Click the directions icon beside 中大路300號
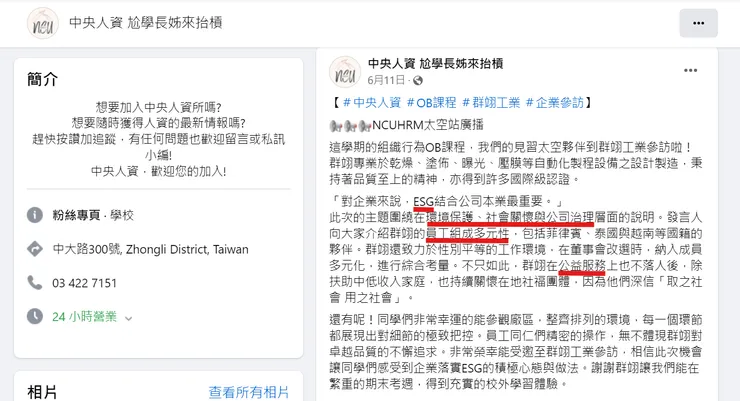The width and height of the screenshot is (740, 401). (35, 249)
